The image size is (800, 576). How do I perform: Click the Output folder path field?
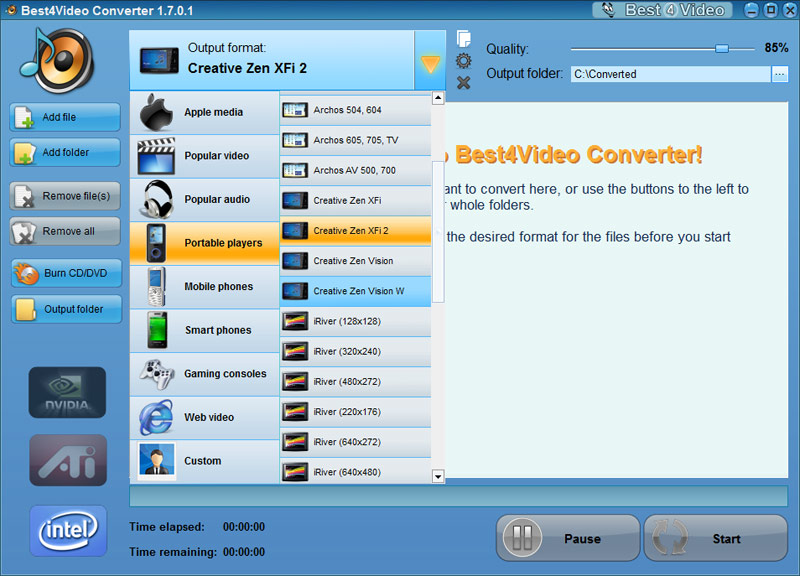pyautogui.click(x=670, y=74)
